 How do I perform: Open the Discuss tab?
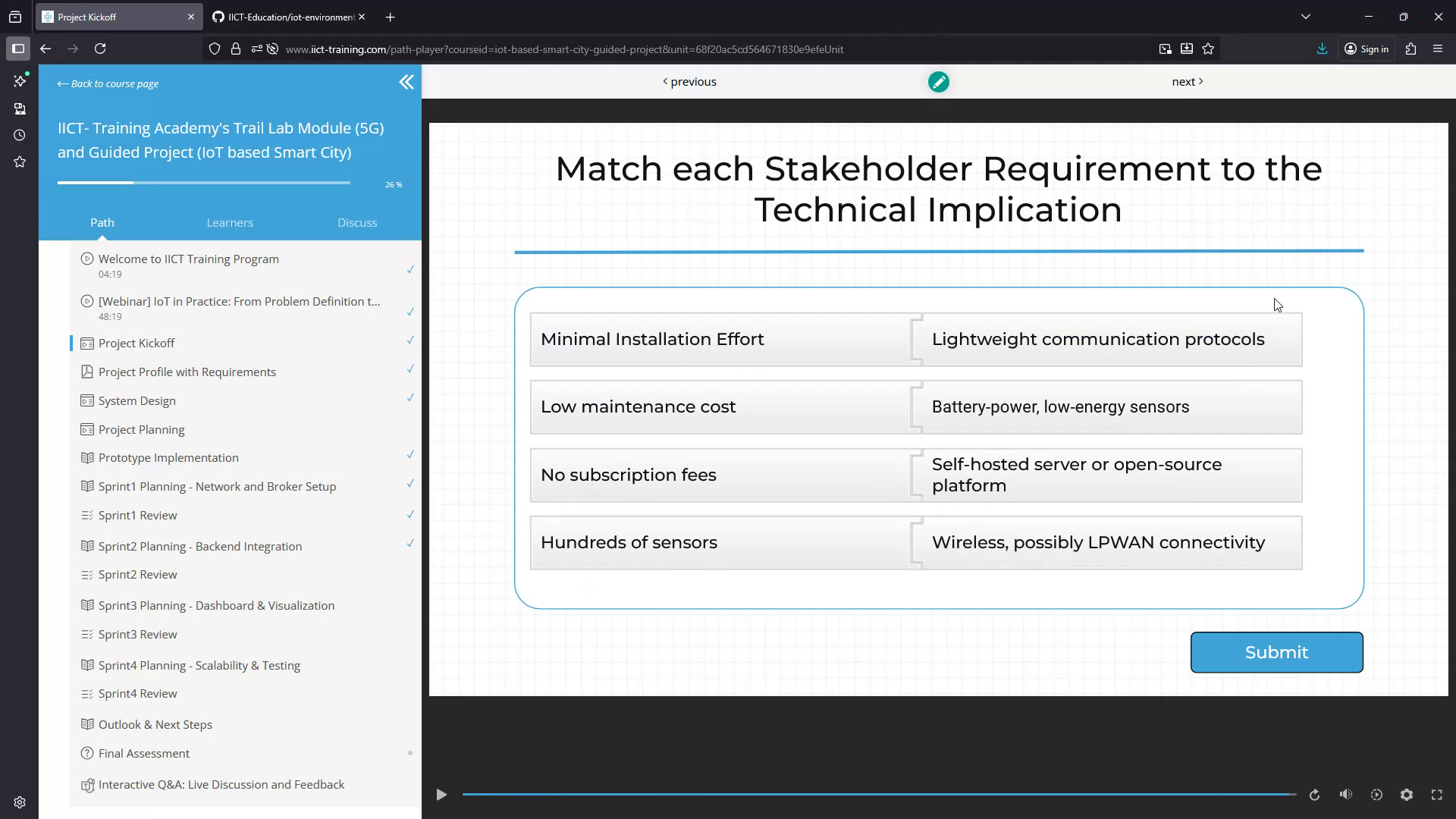click(x=357, y=222)
